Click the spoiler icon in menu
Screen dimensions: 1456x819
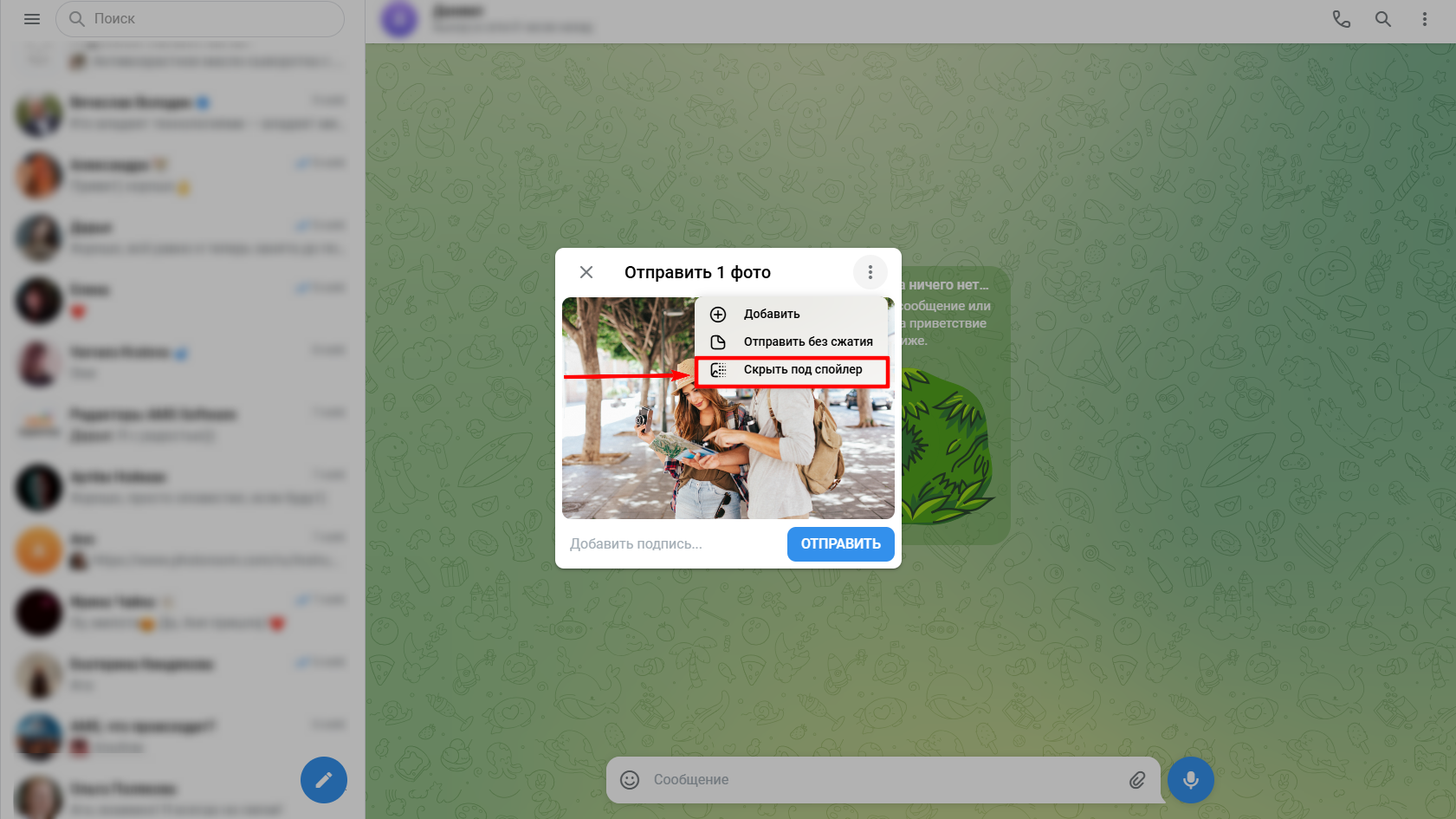click(718, 370)
